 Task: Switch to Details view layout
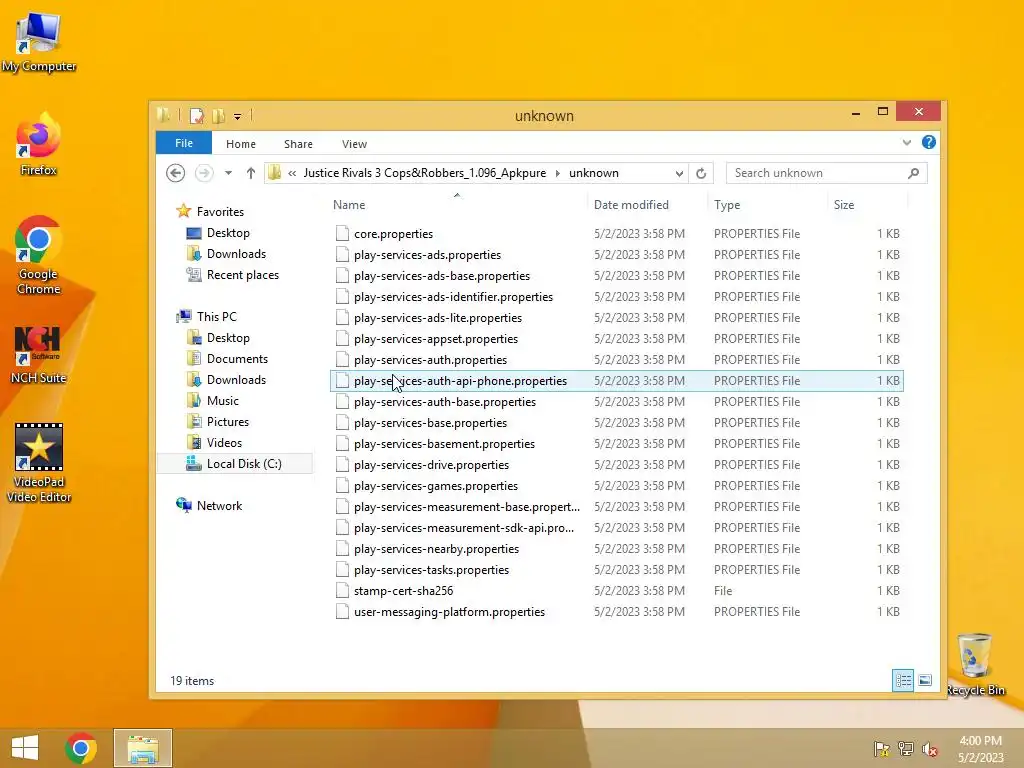click(903, 680)
